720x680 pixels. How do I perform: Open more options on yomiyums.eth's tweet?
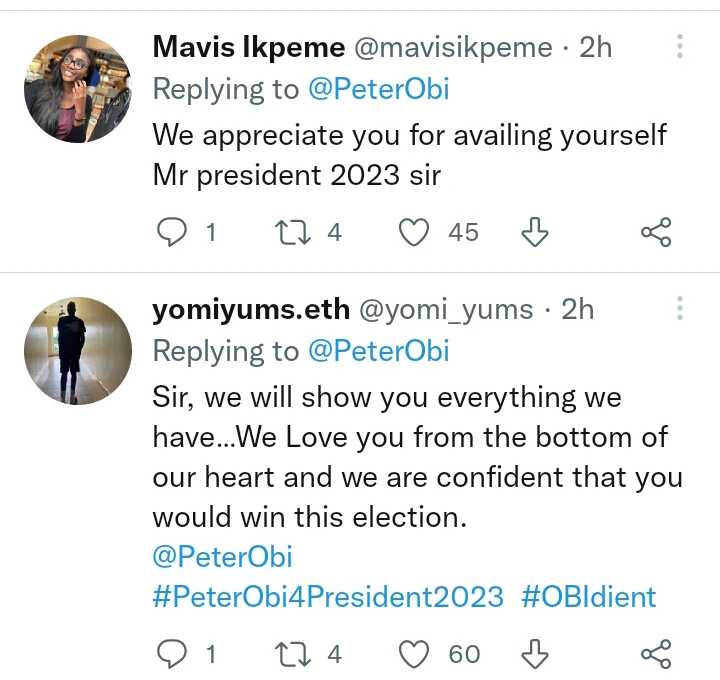680,309
